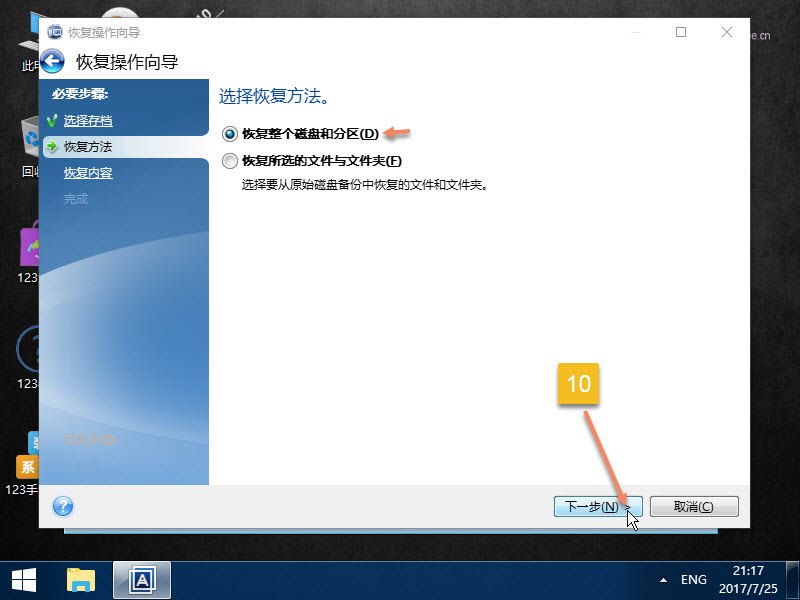Image resolution: width=800 pixels, height=600 pixels.
Task: Click the 下一步 button to continue
Action: click(593, 506)
